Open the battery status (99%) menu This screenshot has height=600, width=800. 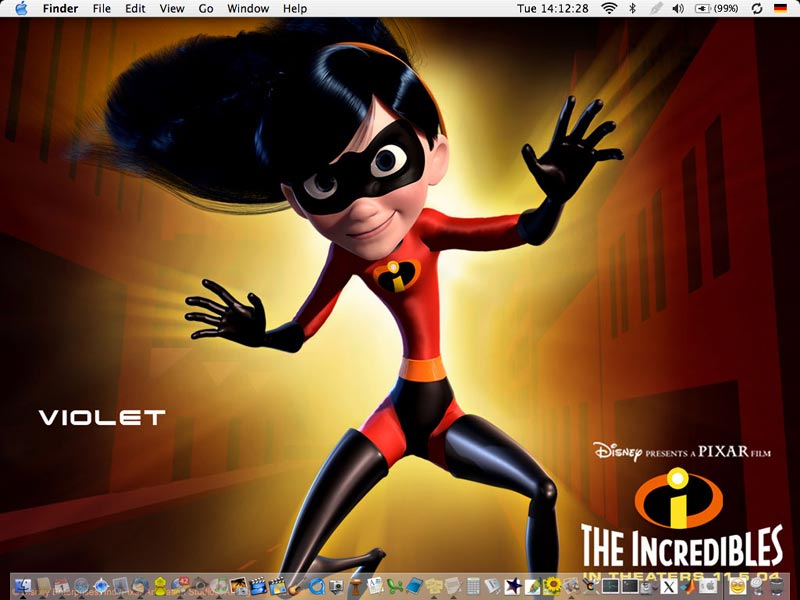717,8
